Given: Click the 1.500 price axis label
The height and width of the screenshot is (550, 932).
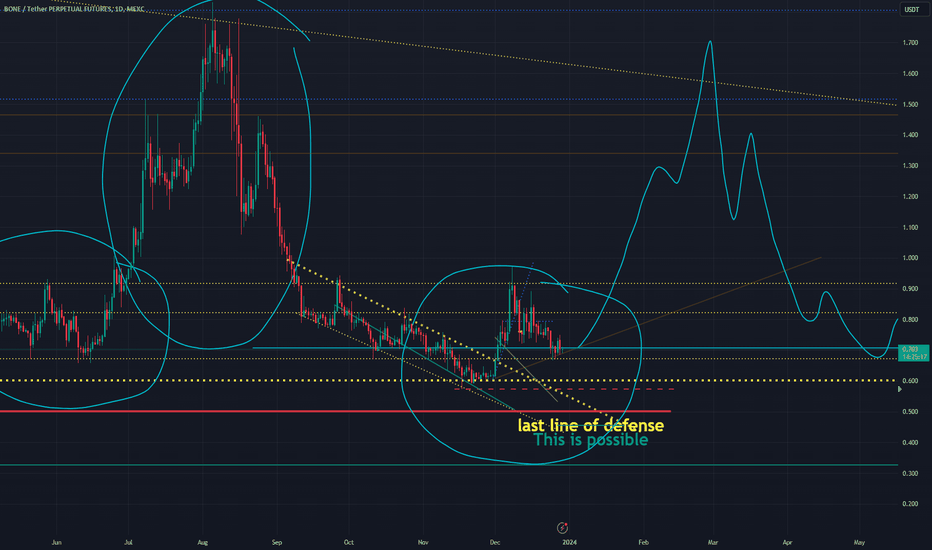Looking at the screenshot, I should 910,105.
